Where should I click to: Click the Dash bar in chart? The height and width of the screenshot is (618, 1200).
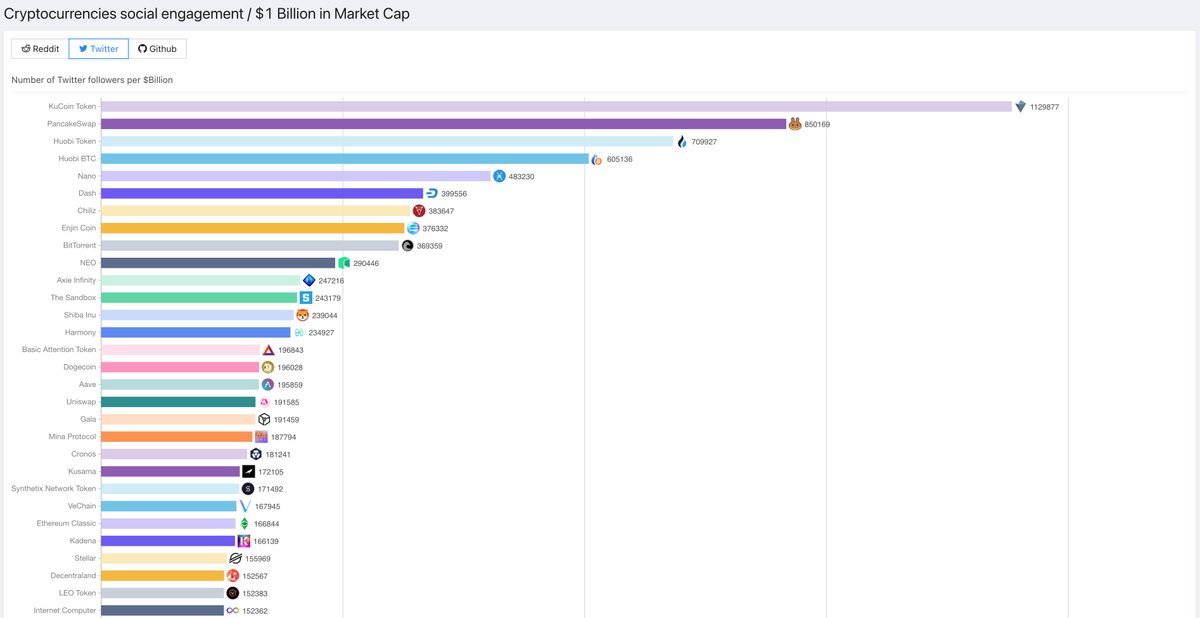(262, 194)
